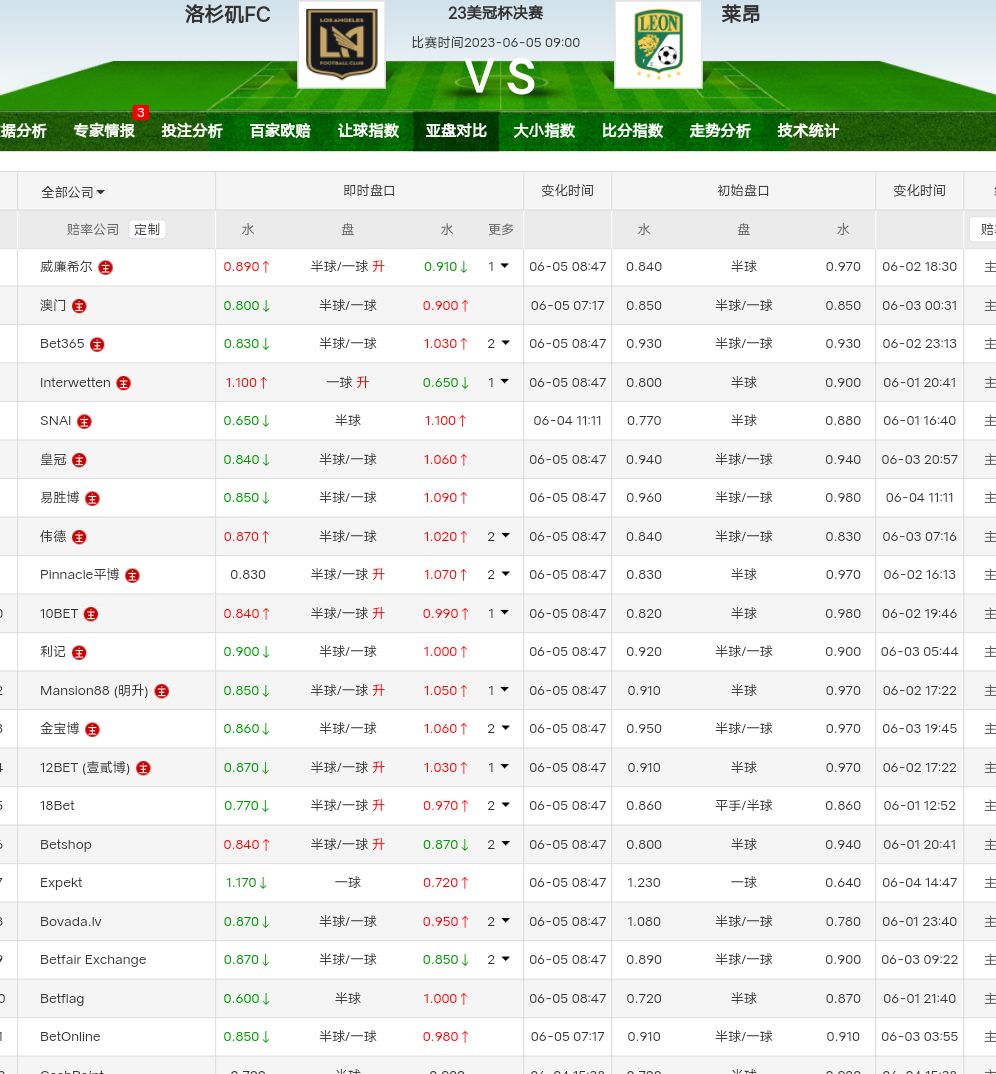
Task: Click the red 主 badge beside Pinnacle平博
Action: pos(132,576)
